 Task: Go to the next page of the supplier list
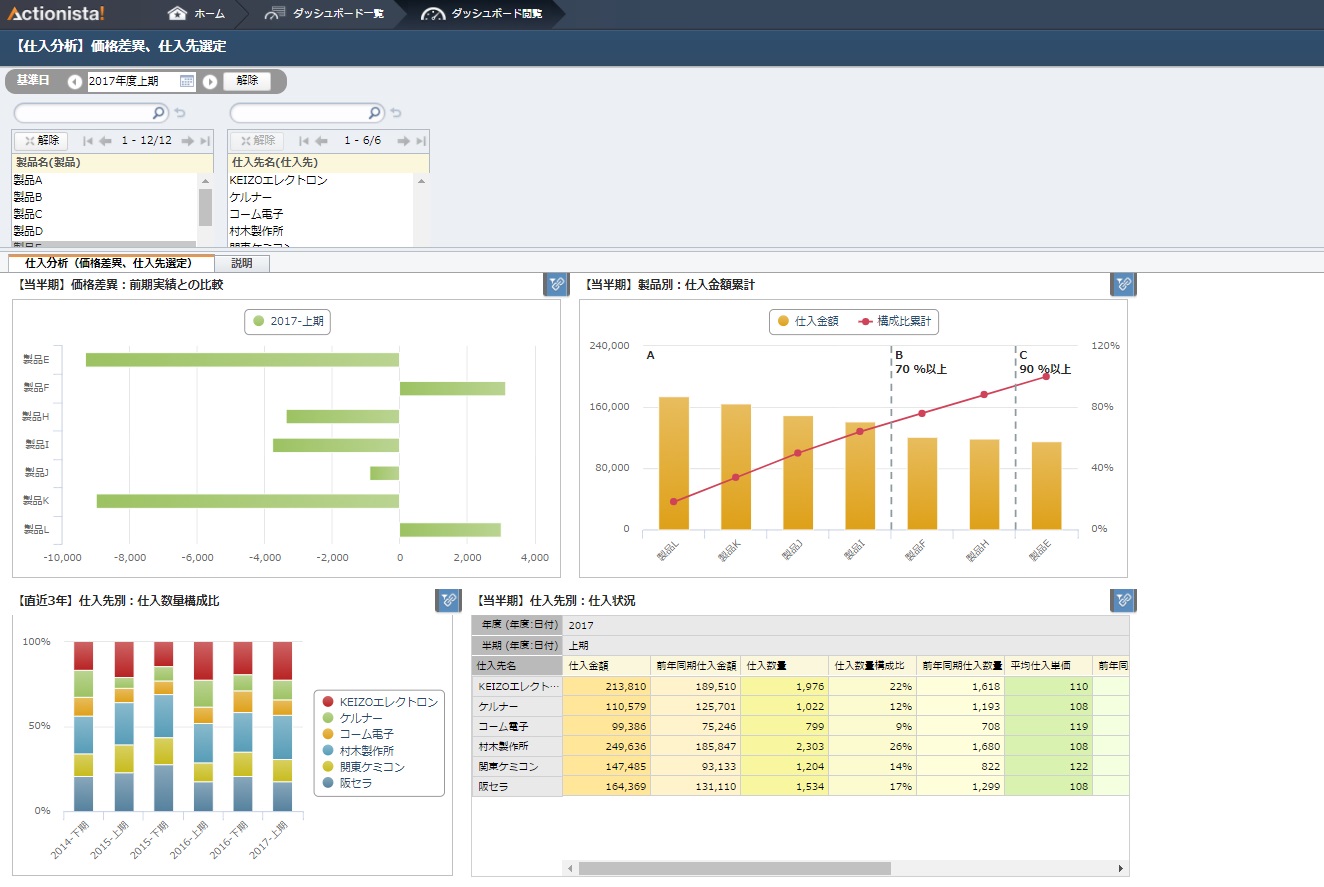click(404, 141)
